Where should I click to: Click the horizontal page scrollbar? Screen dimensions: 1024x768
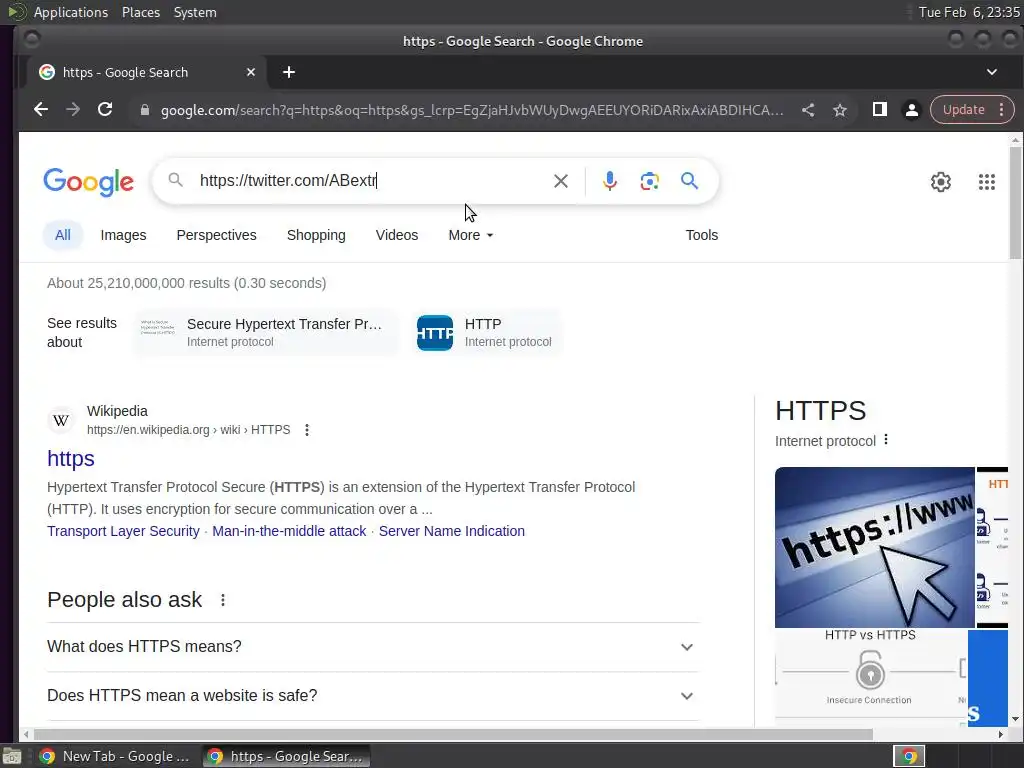point(451,734)
